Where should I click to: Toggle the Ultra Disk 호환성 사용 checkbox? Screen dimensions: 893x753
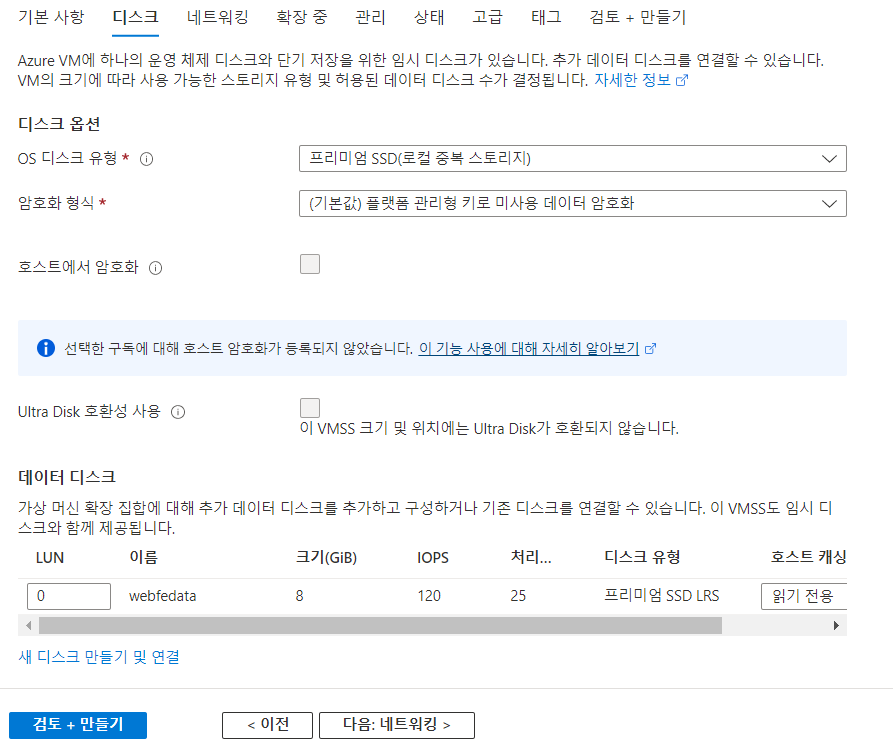310,408
